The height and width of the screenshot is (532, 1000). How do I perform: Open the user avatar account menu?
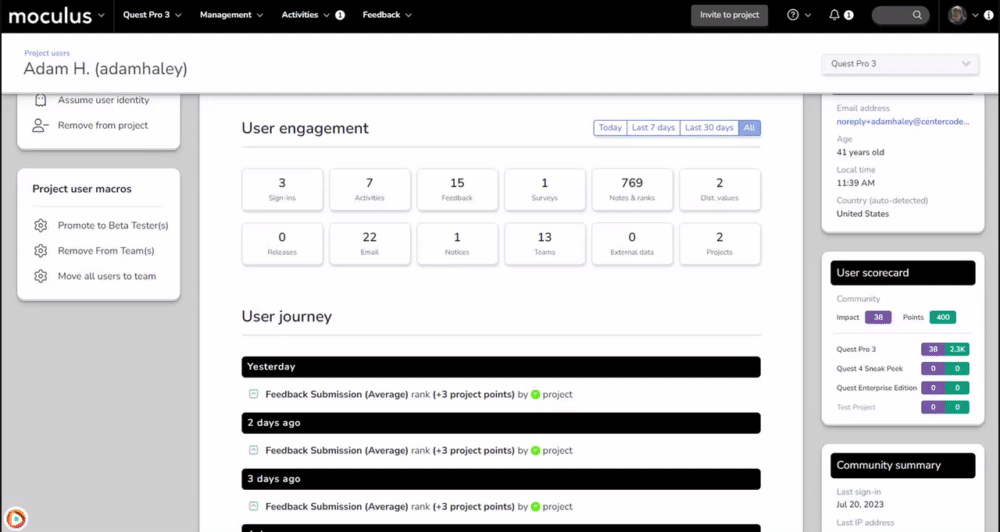[962, 15]
